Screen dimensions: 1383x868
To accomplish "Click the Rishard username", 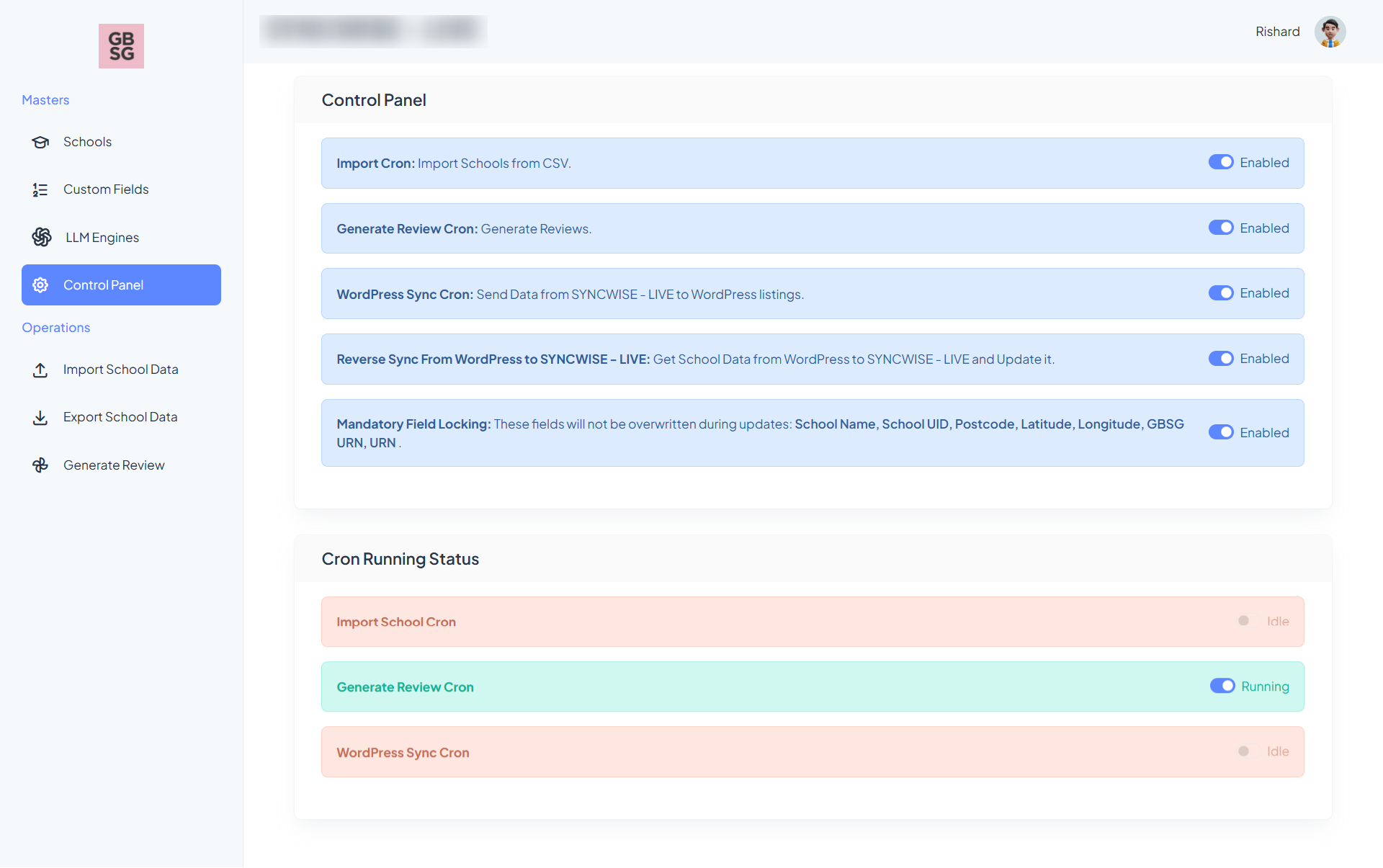I will (x=1277, y=32).
